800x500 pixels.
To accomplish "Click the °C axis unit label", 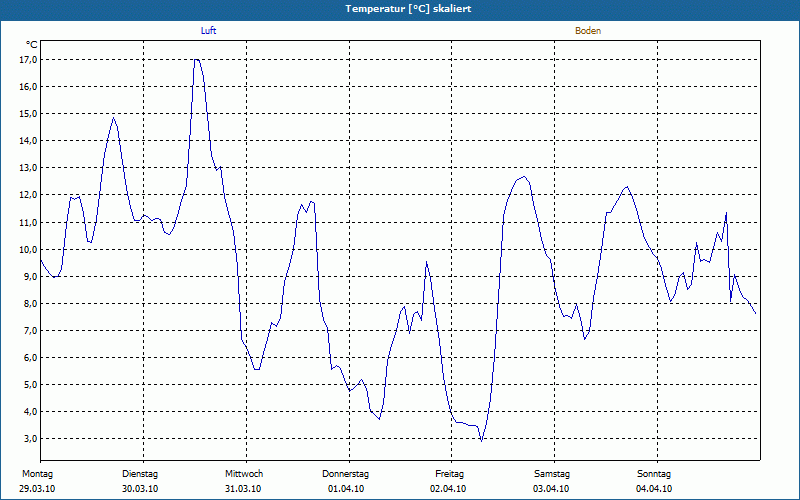I will click(32, 45).
